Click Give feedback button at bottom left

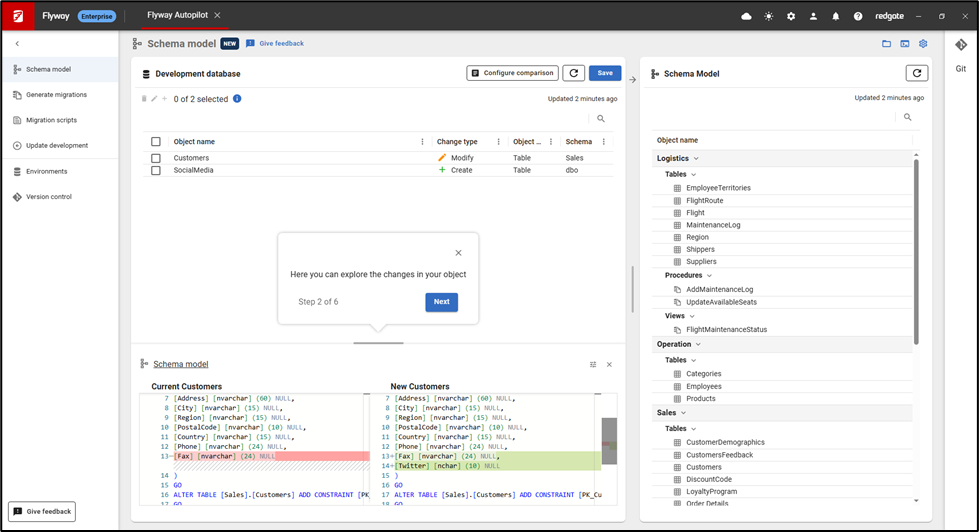tap(42, 511)
